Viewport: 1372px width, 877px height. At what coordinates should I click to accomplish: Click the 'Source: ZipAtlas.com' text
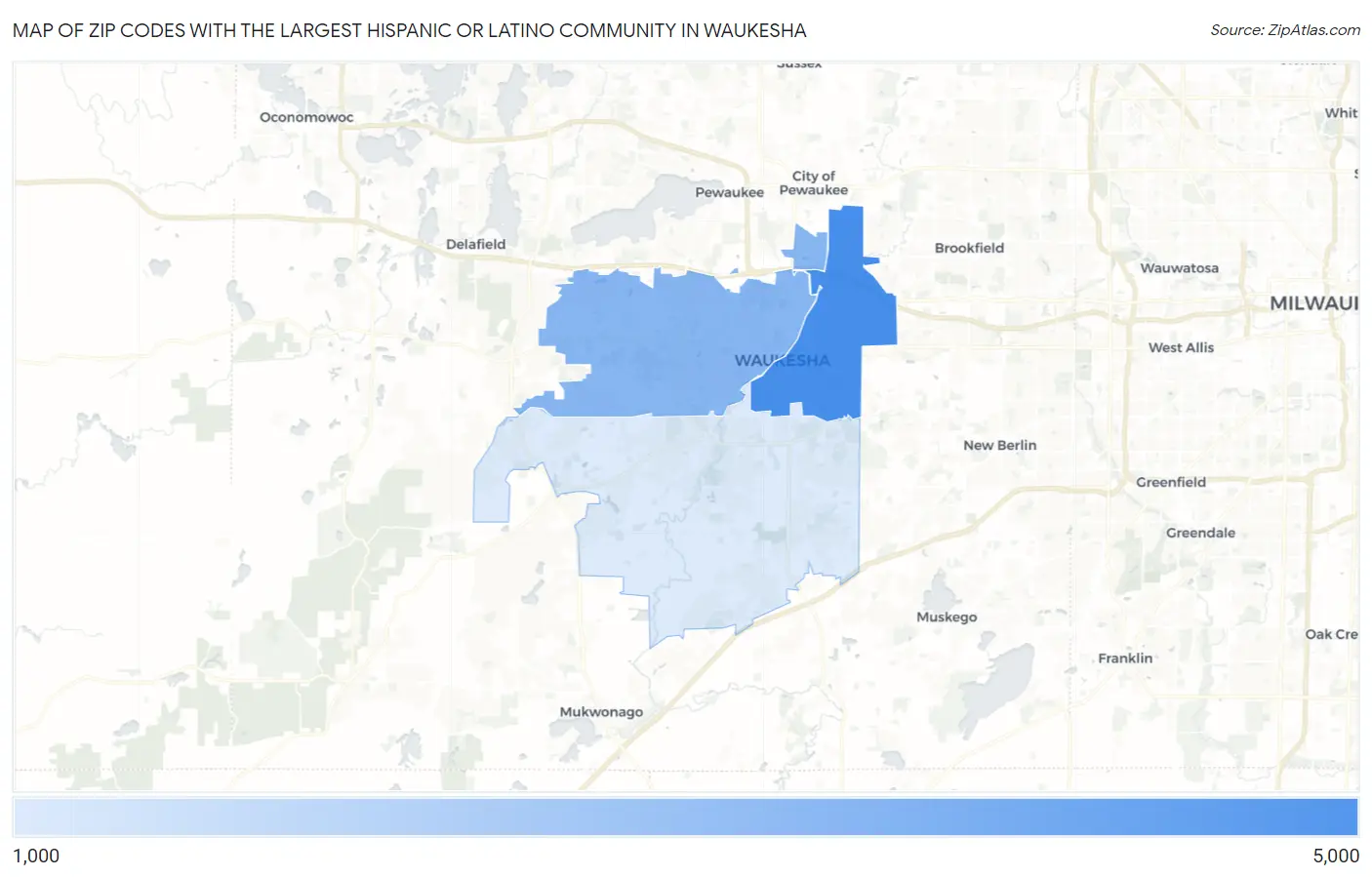[x=1285, y=30]
